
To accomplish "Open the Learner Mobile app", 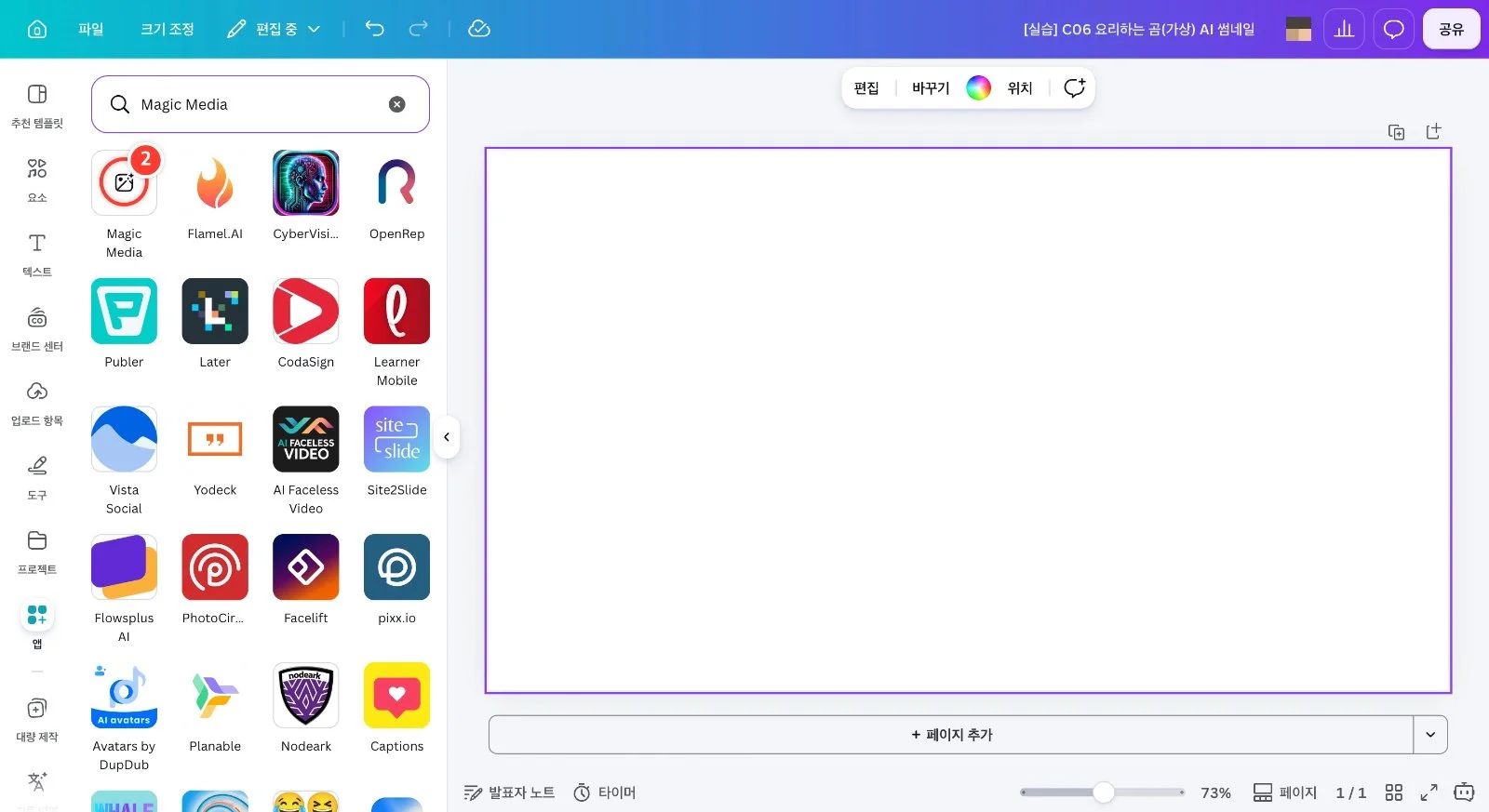I will (397, 311).
